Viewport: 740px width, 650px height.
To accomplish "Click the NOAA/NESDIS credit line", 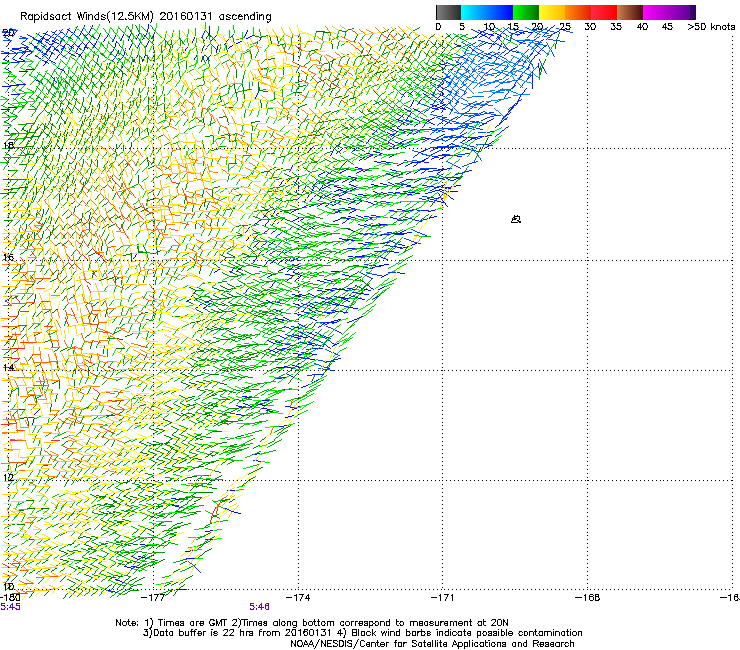I will [432, 644].
